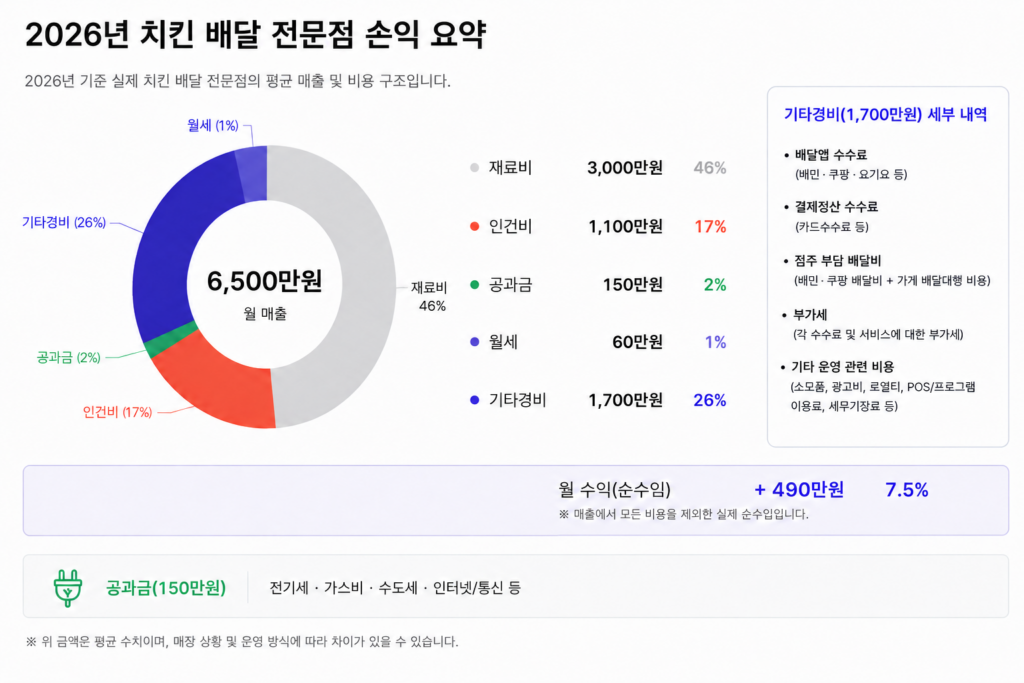1024x683 pixels.
Task: Click the 기타경비(1,700만원) 세부 내역 heading
Action: [886, 115]
